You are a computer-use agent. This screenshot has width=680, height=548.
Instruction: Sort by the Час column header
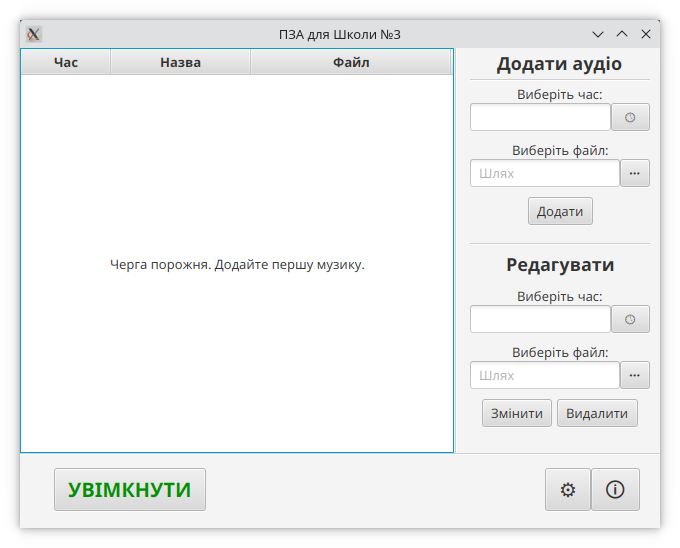[66, 63]
